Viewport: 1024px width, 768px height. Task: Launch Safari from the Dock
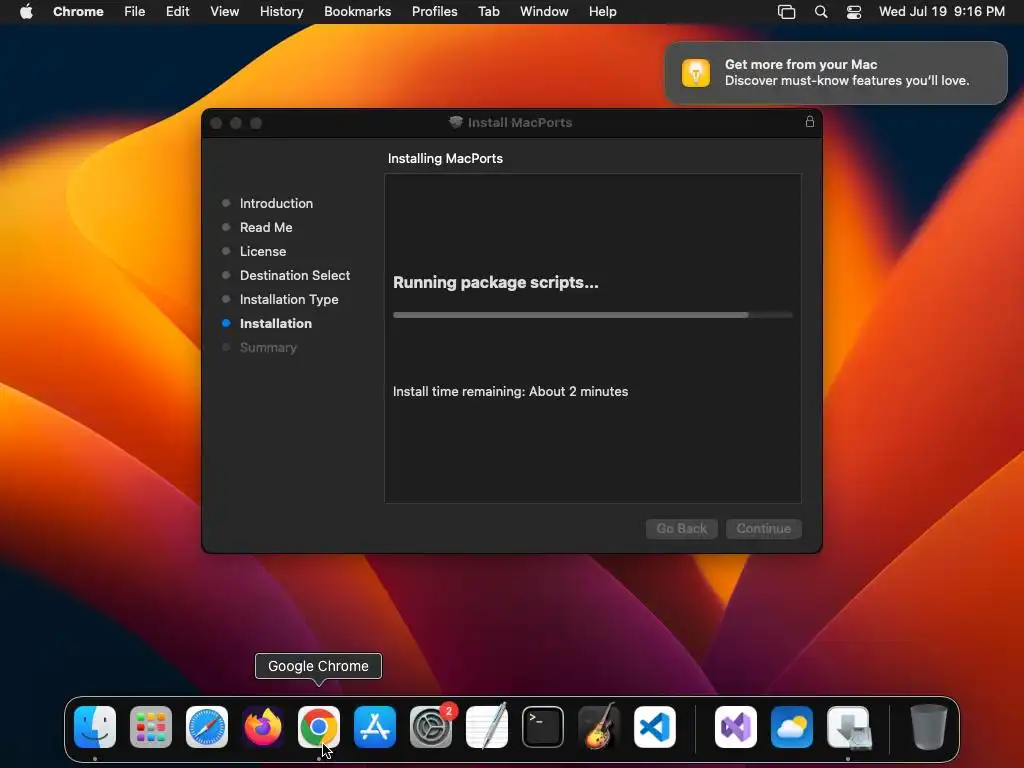(207, 727)
